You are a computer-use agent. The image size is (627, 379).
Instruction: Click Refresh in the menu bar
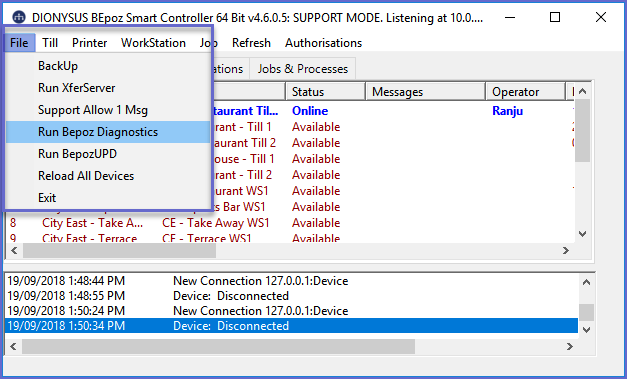pos(251,43)
